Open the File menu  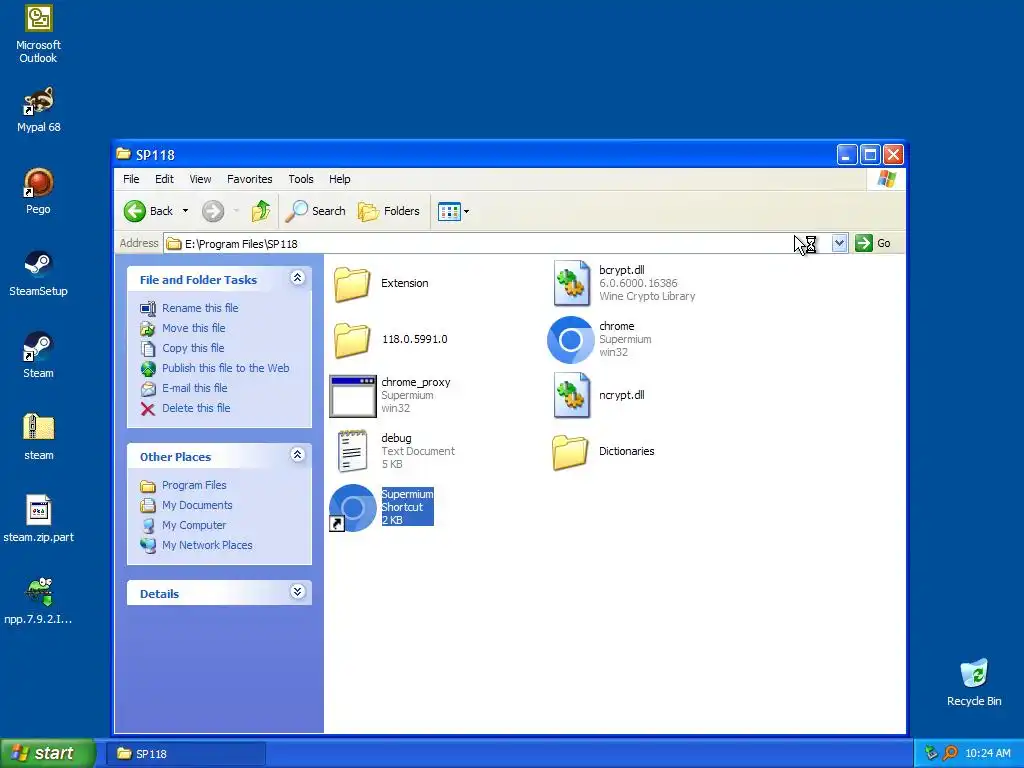coord(131,179)
